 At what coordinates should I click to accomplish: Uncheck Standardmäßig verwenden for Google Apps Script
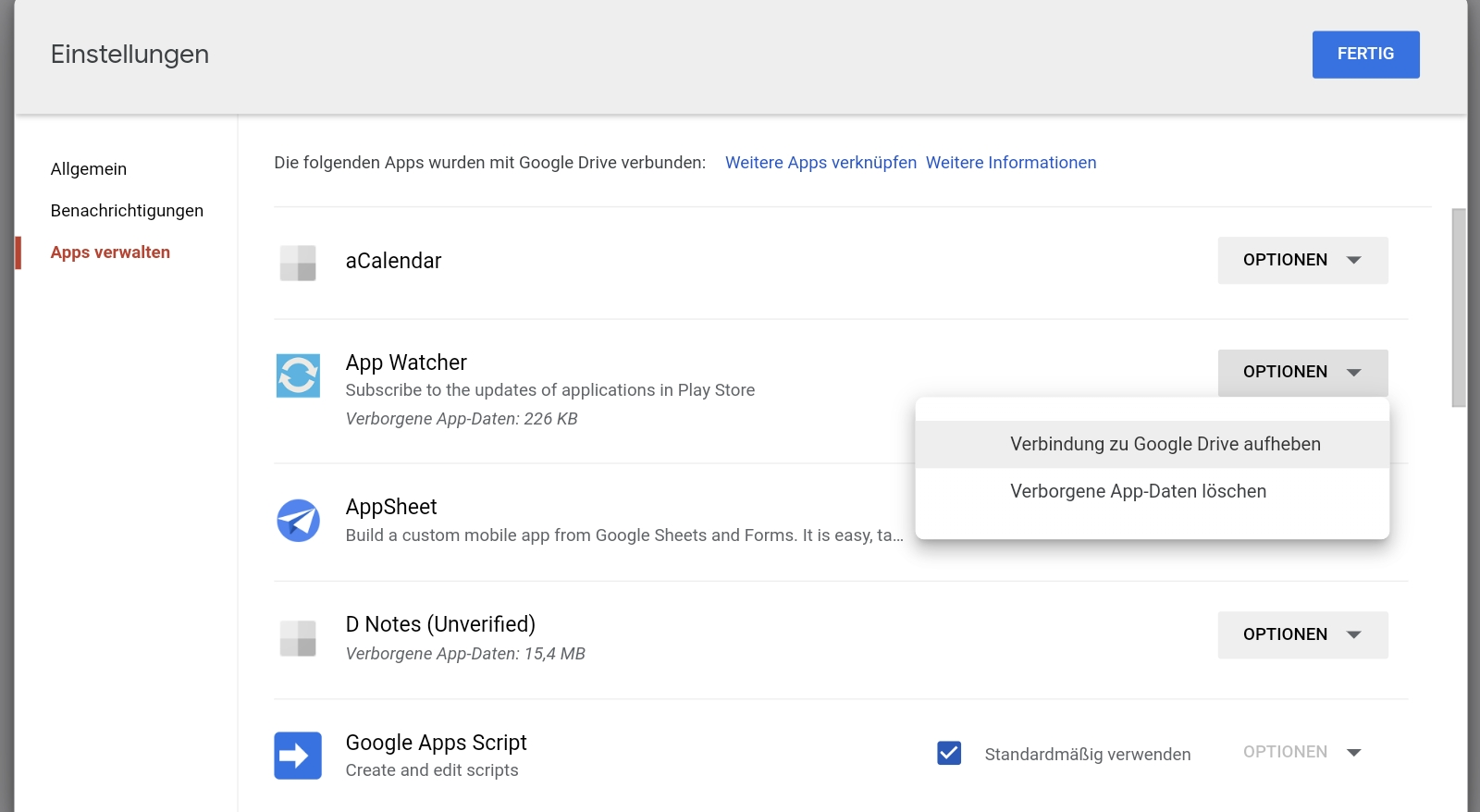point(949,753)
